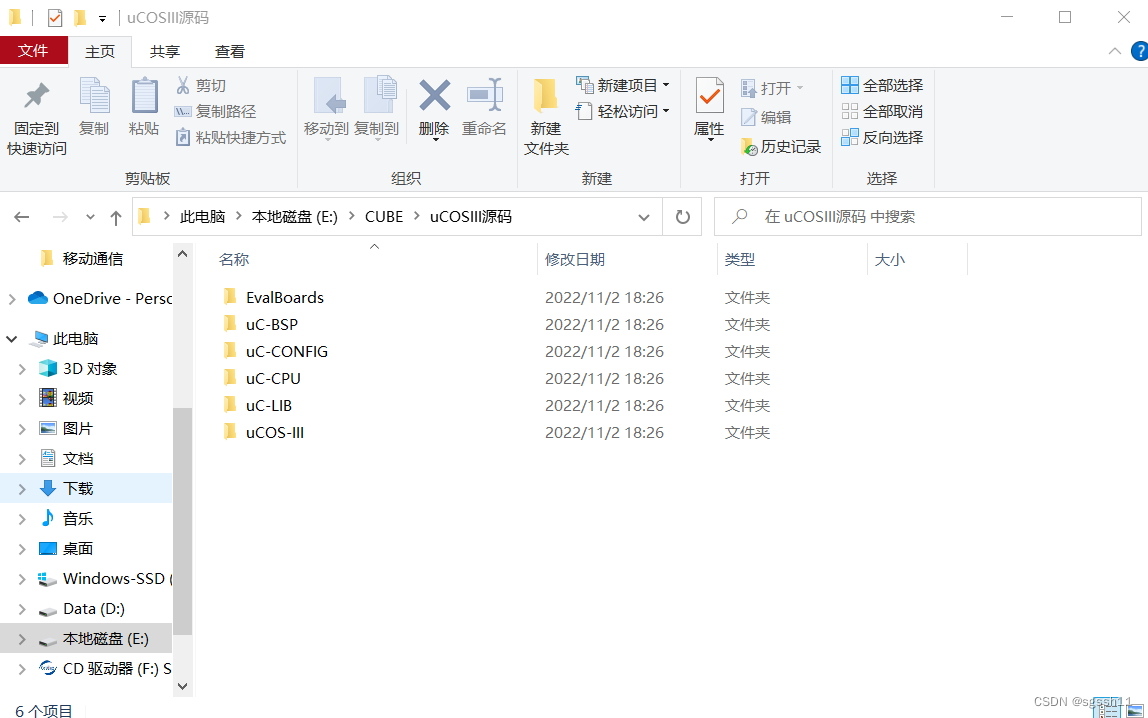Open the address bar history dropdown
This screenshot has width=1148, height=718.
(x=644, y=217)
